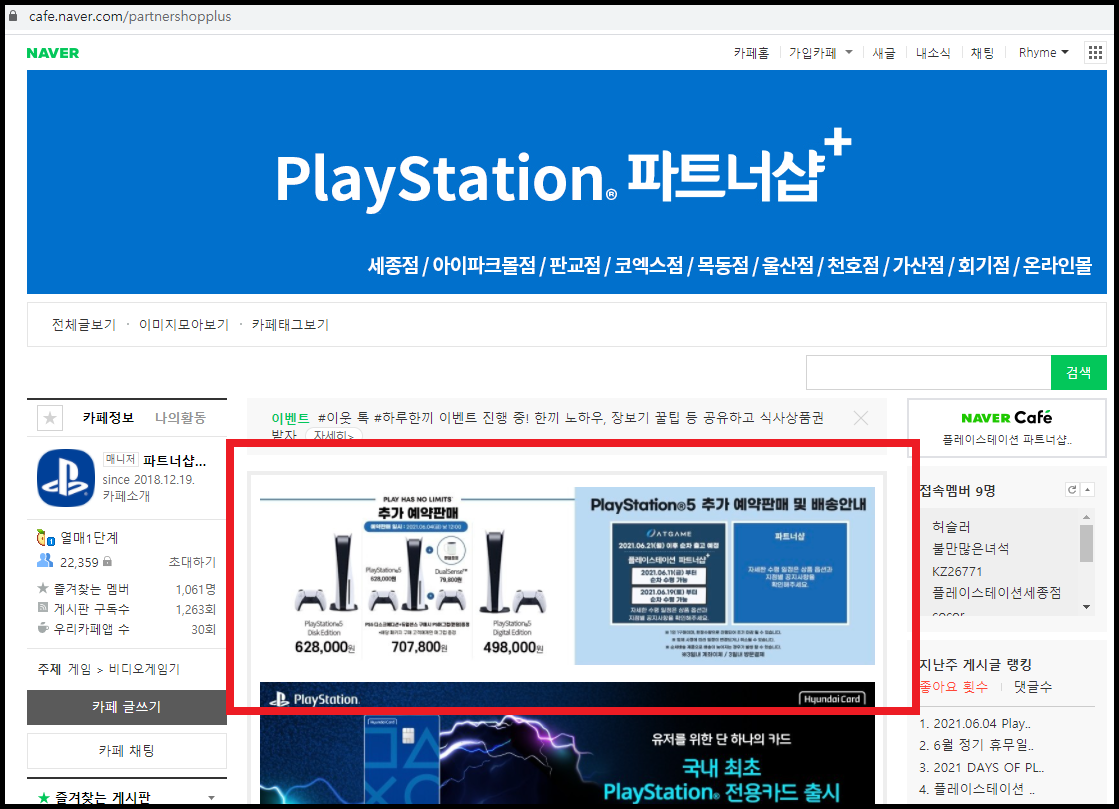The height and width of the screenshot is (809, 1119).
Task: Click the 카페 글쓰기 button
Action: [x=126, y=707]
